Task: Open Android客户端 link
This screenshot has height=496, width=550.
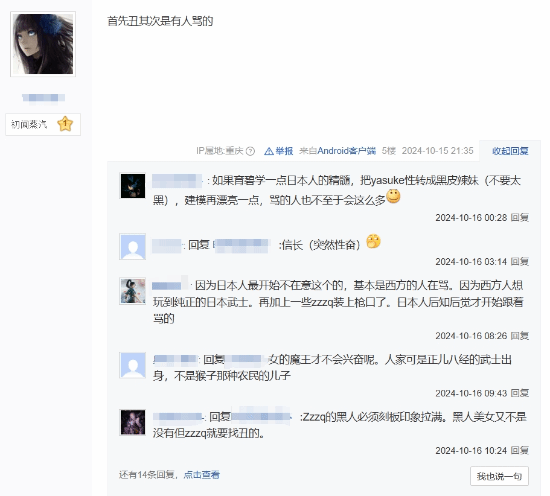Action: pyautogui.click(x=346, y=151)
